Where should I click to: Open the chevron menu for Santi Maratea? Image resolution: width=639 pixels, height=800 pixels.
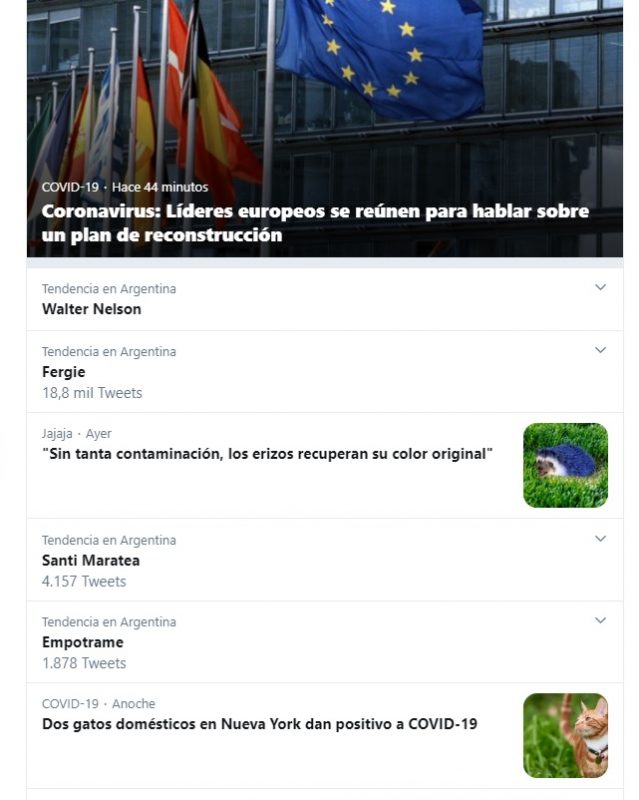pyautogui.click(x=600, y=539)
